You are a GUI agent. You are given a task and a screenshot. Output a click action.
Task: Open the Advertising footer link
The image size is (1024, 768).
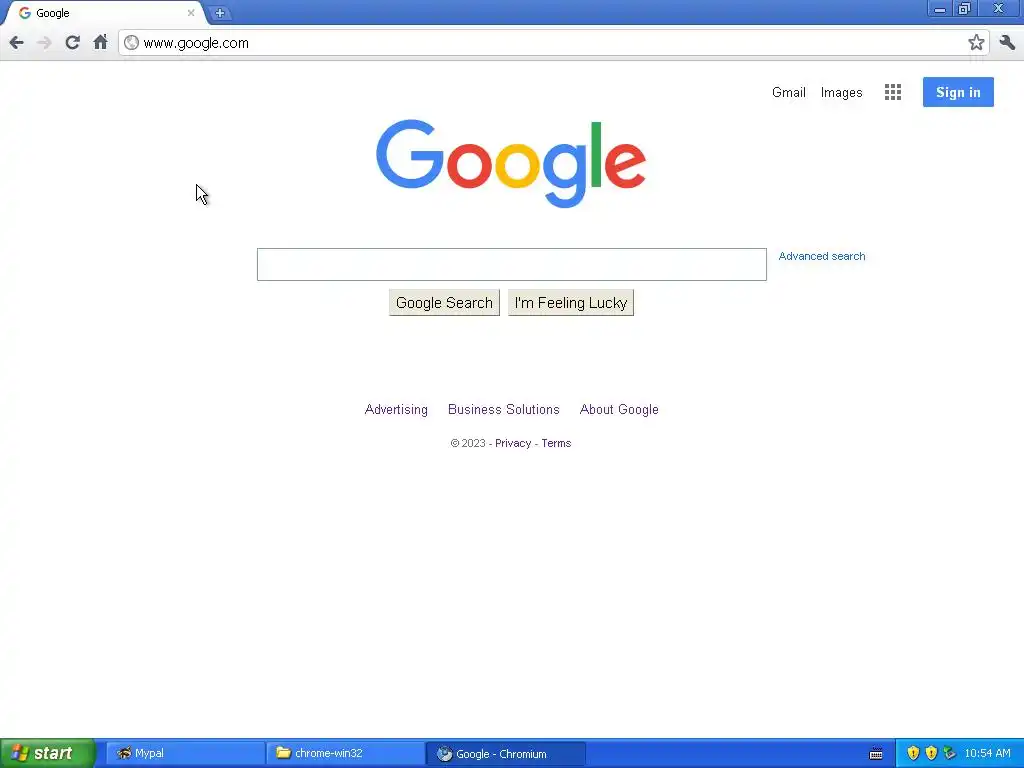[396, 409]
